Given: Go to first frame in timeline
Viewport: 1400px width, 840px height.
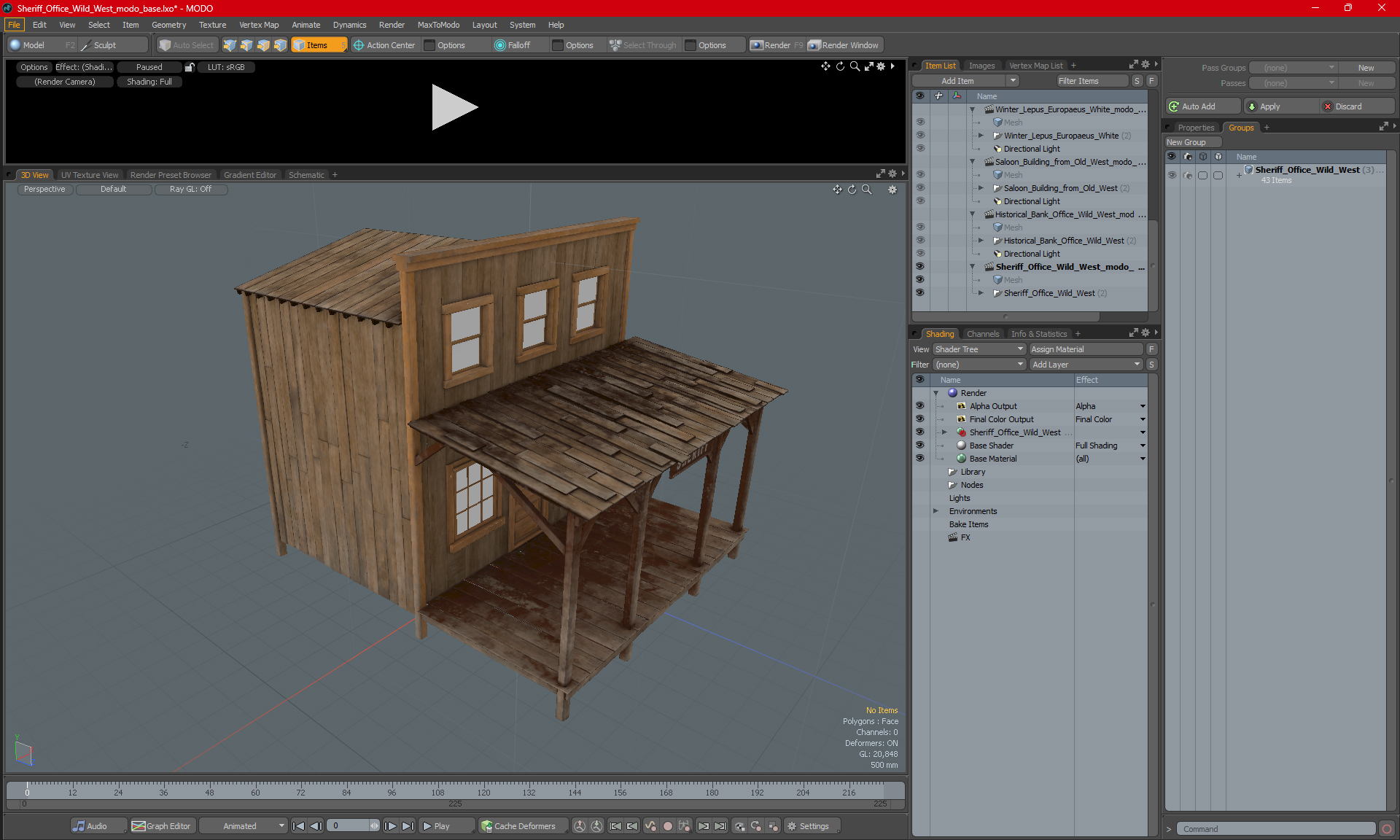Looking at the screenshot, I should [x=298, y=826].
